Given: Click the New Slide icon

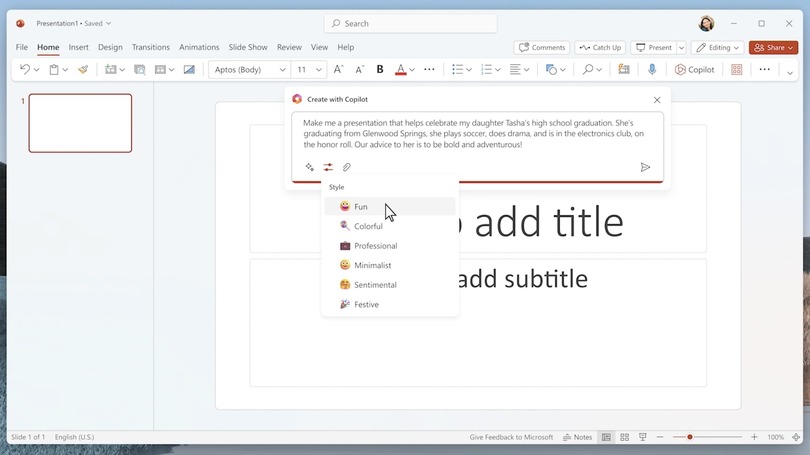Looking at the screenshot, I should click(x=110, y=69).
